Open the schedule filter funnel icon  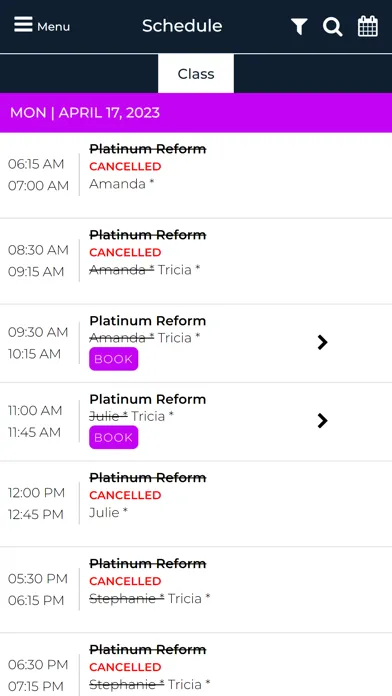coord(299,27)
